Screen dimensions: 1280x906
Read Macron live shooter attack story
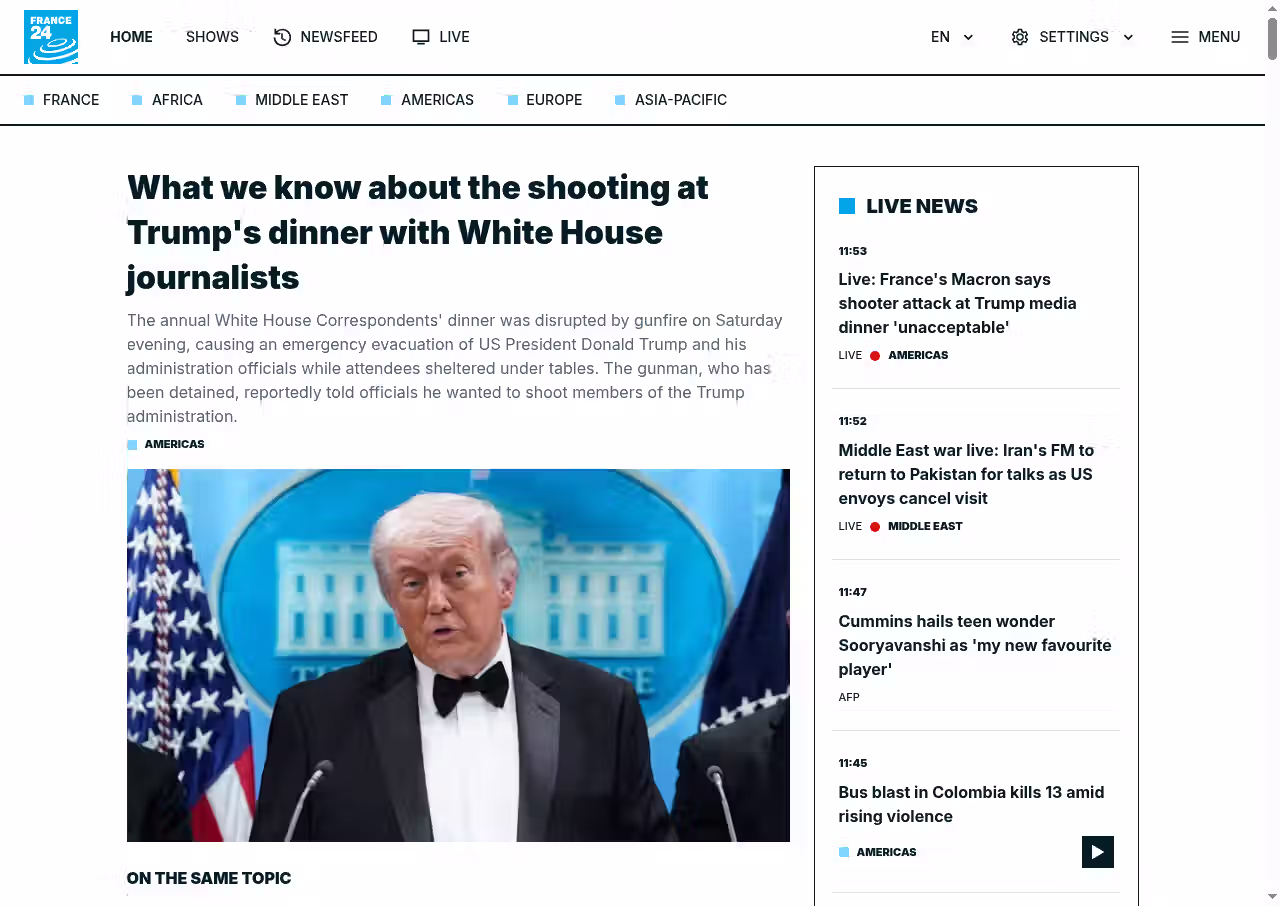click(x=957, y=303)
